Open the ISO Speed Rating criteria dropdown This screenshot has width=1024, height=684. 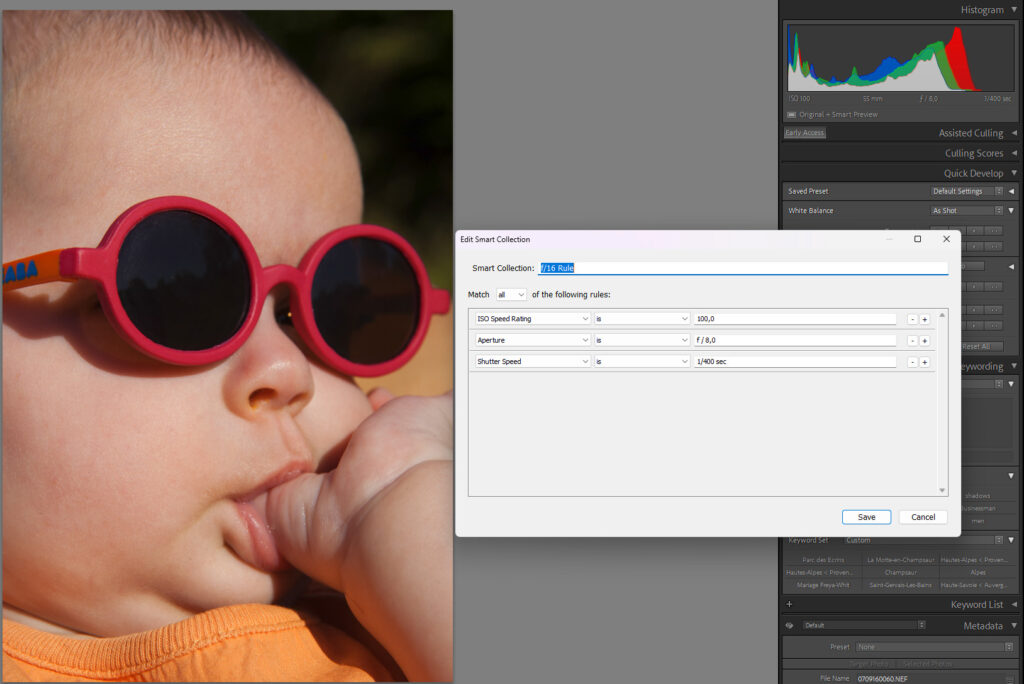tap(532, 319)
